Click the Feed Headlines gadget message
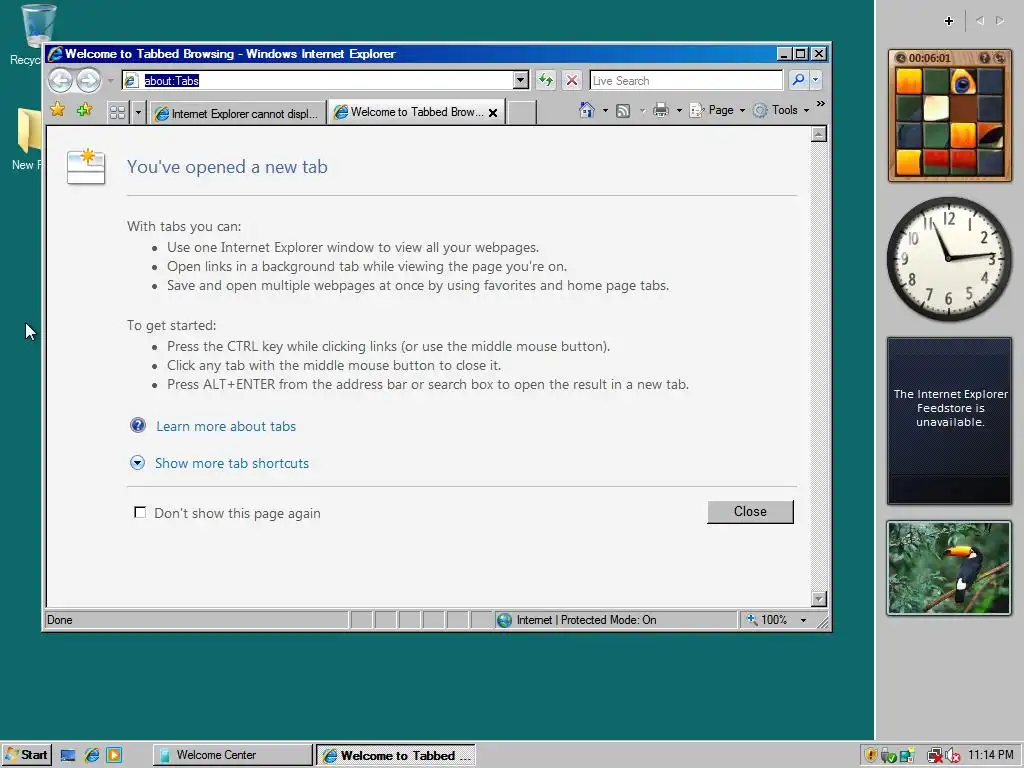Viewport: 1024px width, 768px height. 950,408
